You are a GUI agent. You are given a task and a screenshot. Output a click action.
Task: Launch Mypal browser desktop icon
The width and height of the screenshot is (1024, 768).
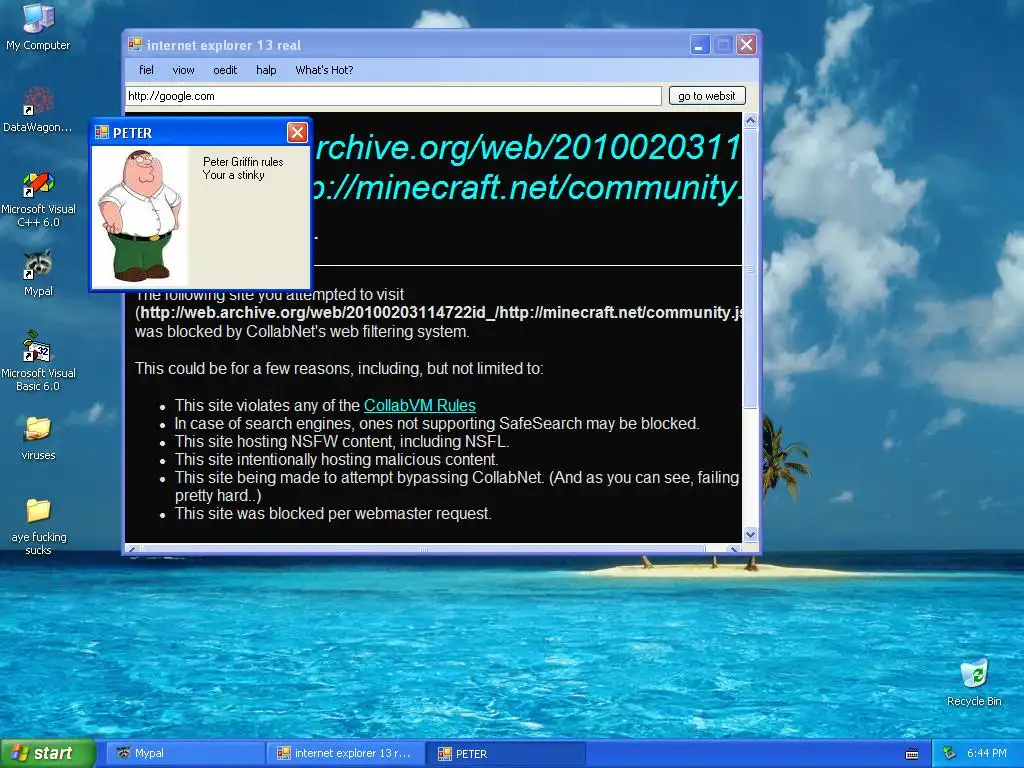[x=38, y=273]
